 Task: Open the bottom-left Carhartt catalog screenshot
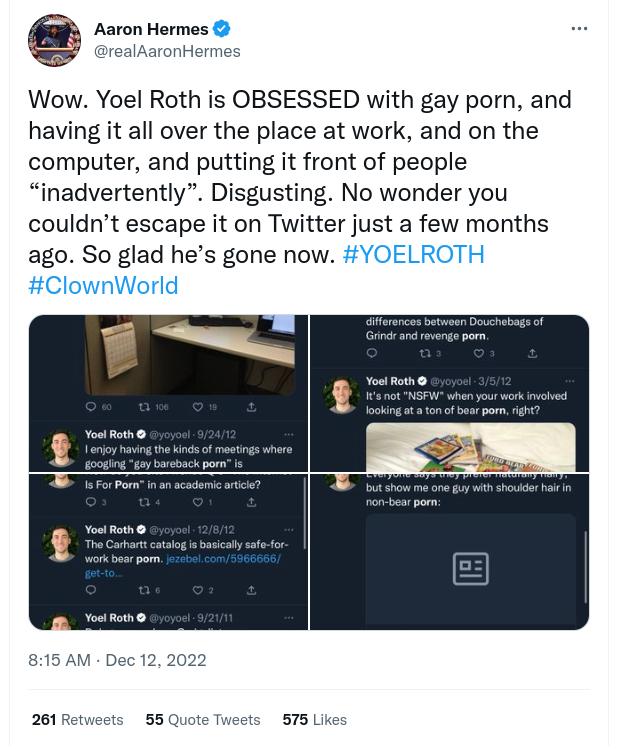[x=169, y=551]
